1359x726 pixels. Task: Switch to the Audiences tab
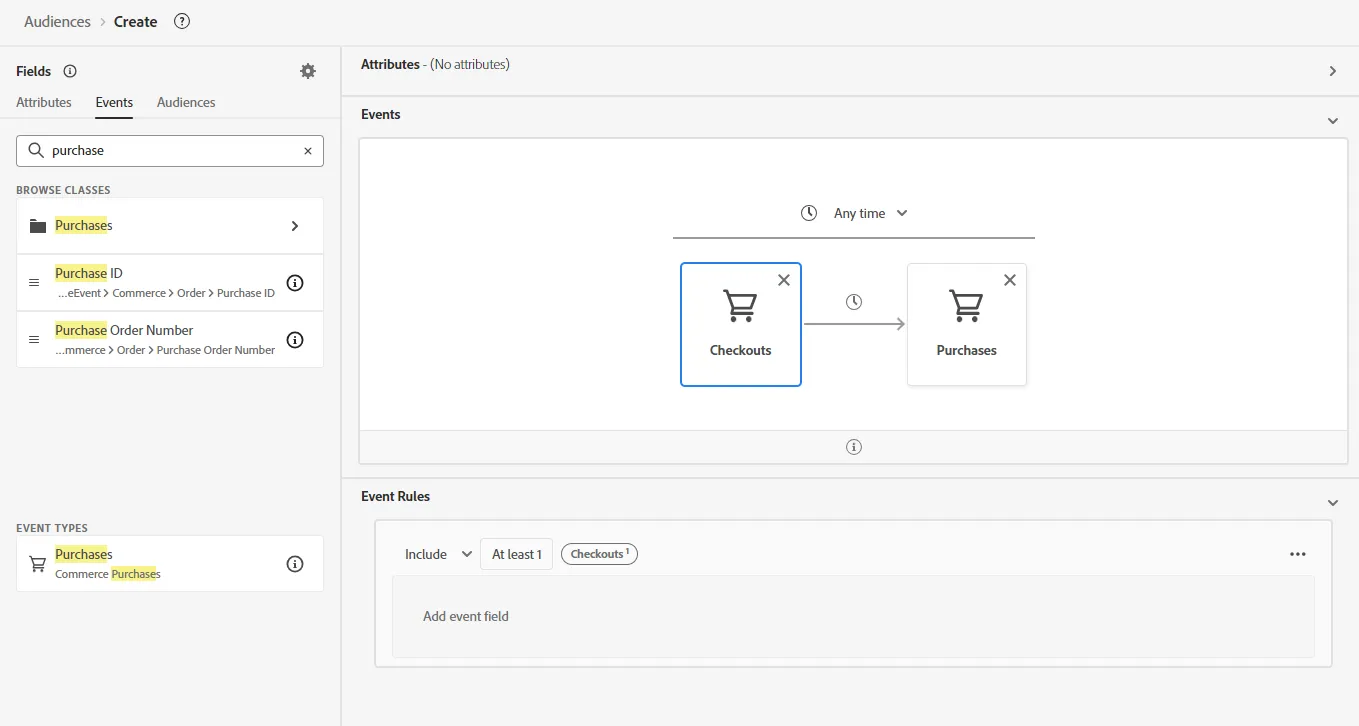[186, 102]
